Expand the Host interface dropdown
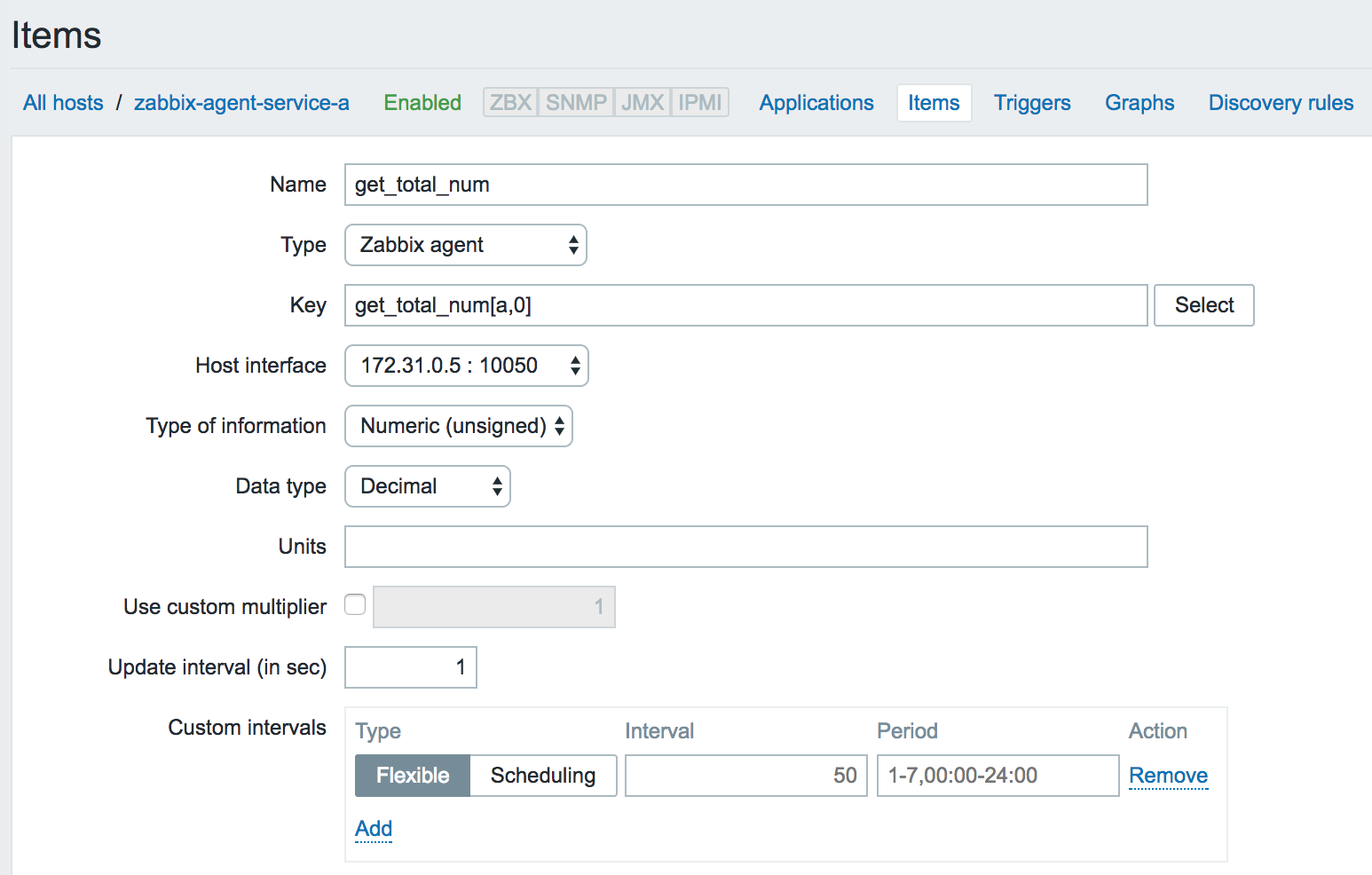The image size is (1372, 875). [x=467, y=366]
